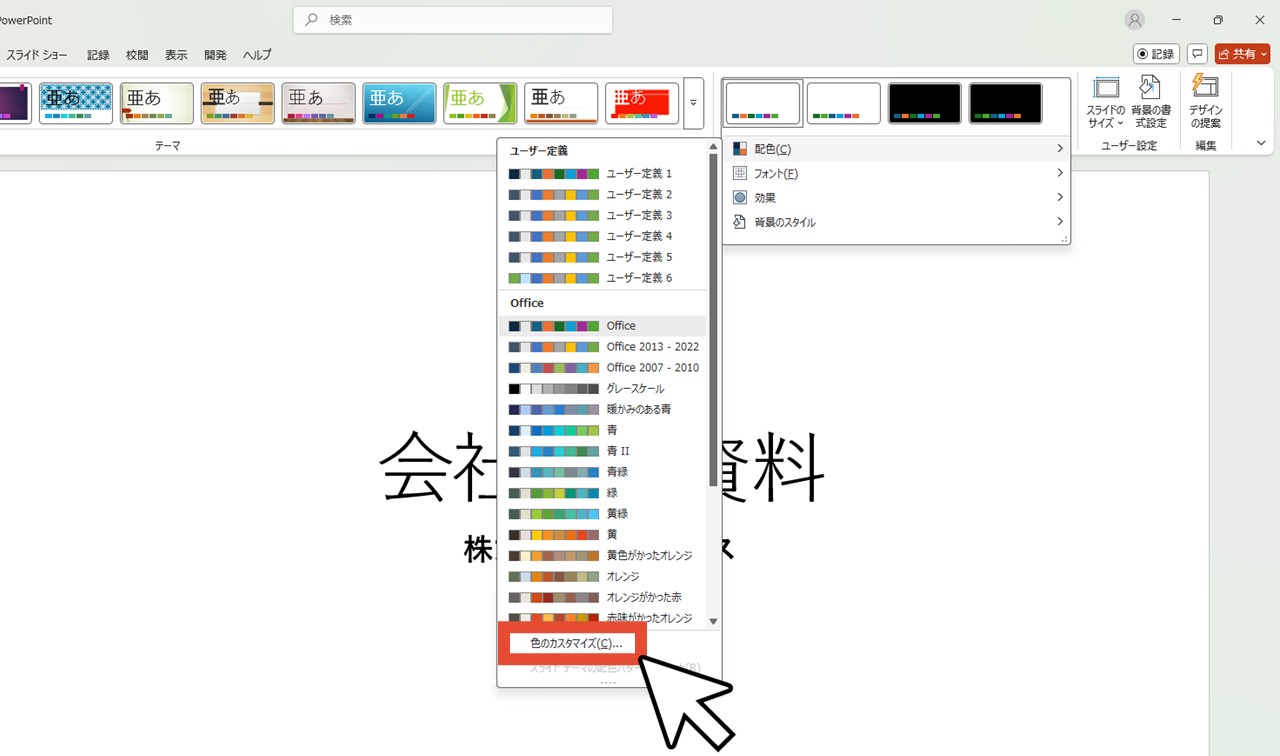Screen dimensions: 1280x756
Task: Open the 効果 menu entry
Action: pyautogui.click(x=896, y=198)
